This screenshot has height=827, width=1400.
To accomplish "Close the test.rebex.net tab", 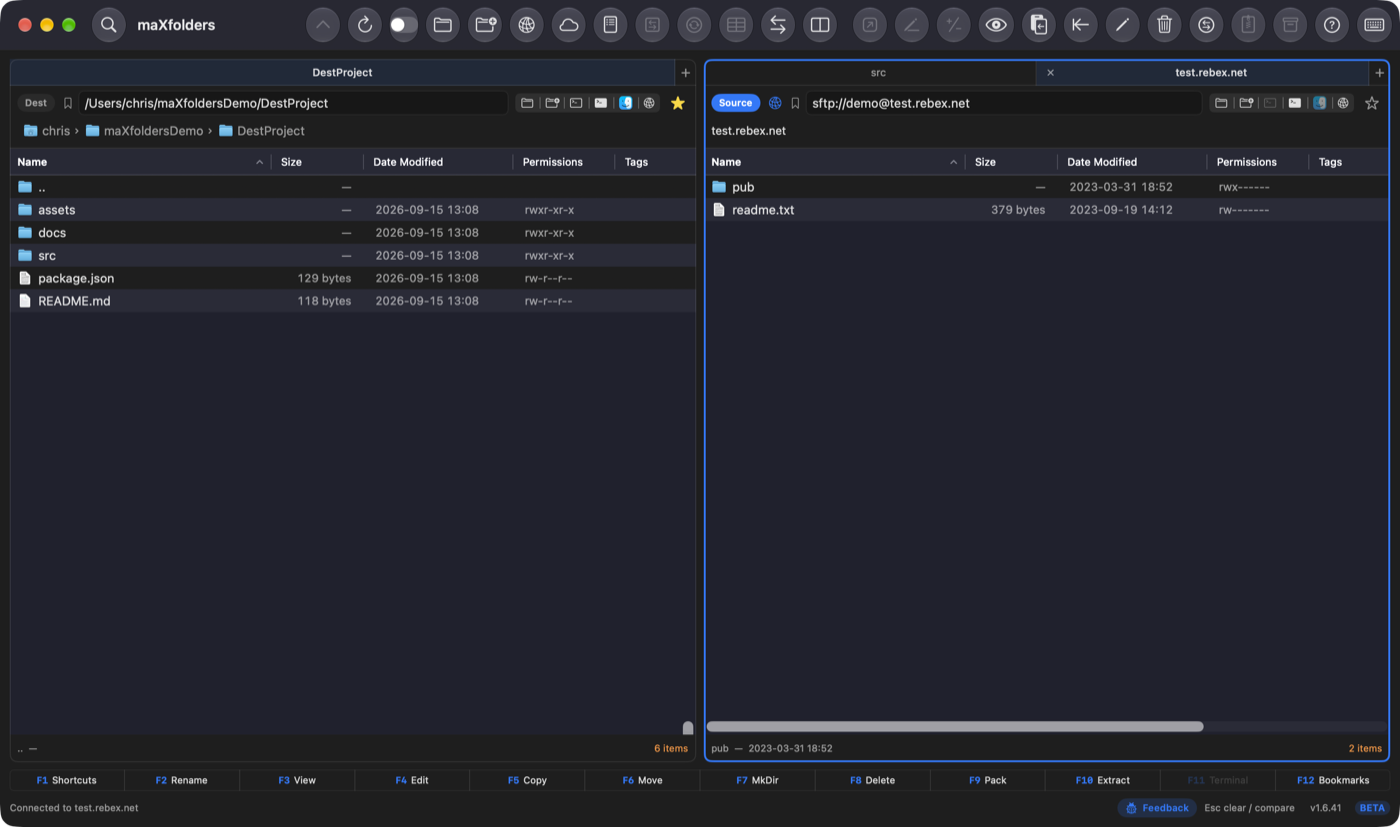I will [1050, 73].
